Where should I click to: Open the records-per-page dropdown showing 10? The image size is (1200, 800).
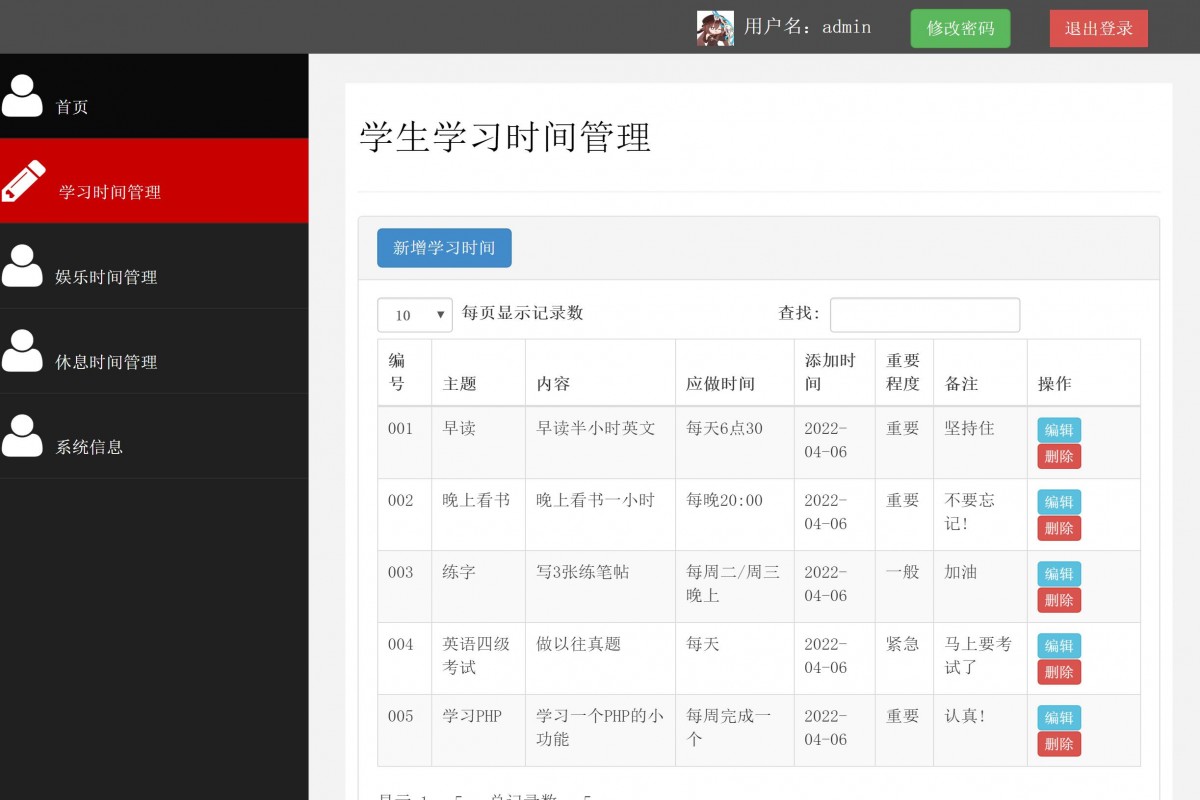414,315
